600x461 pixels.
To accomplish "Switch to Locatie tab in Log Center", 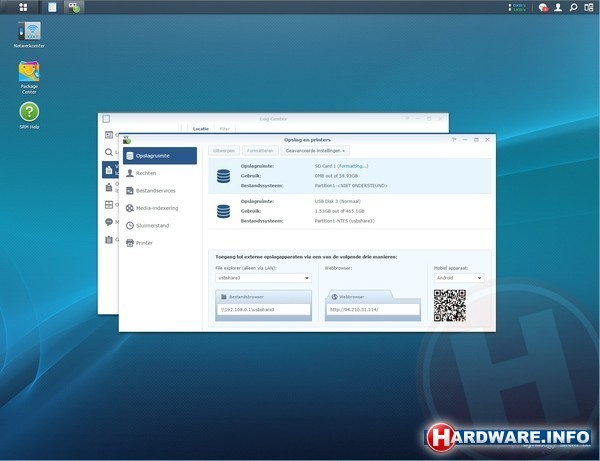I will (201, 129).
